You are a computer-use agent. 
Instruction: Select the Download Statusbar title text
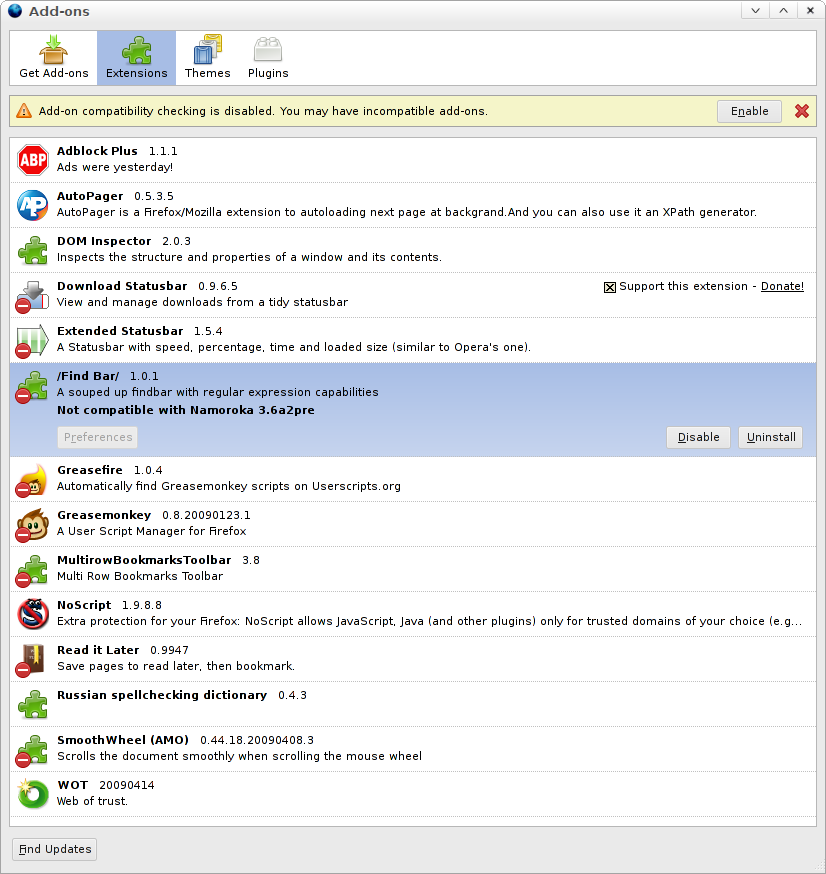[x=122, y=286]
